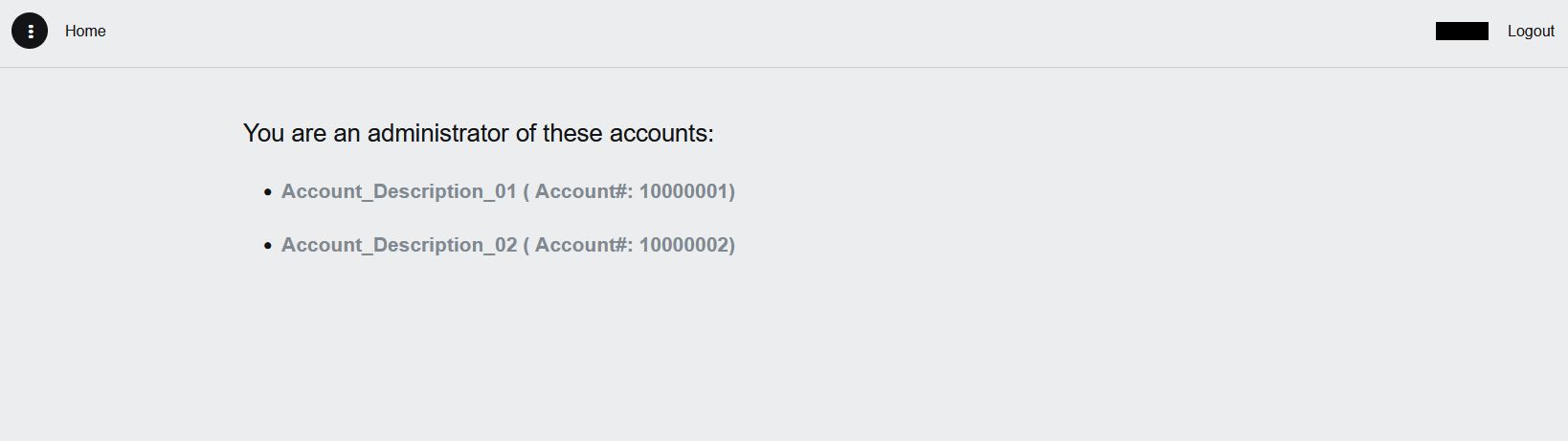The image size is (1568, 441).
Task: Click the account number 10000002
Action: (683, 245)
